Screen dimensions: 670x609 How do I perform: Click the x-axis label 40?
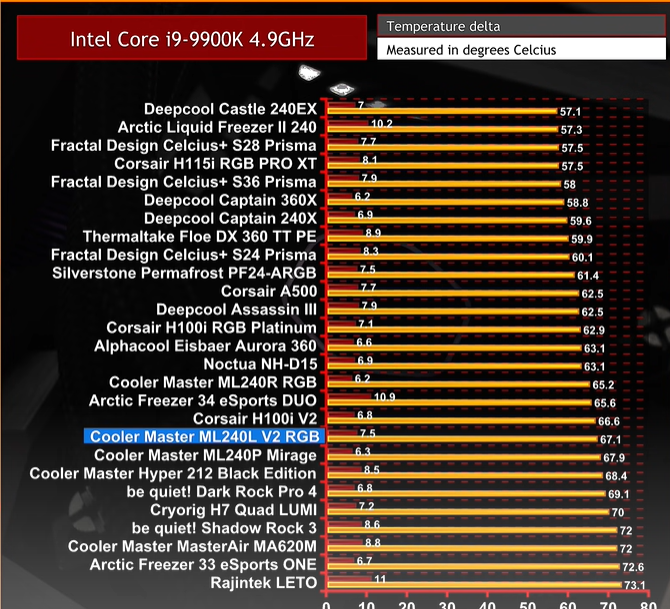pyautogui.click(x=488, y=604)
